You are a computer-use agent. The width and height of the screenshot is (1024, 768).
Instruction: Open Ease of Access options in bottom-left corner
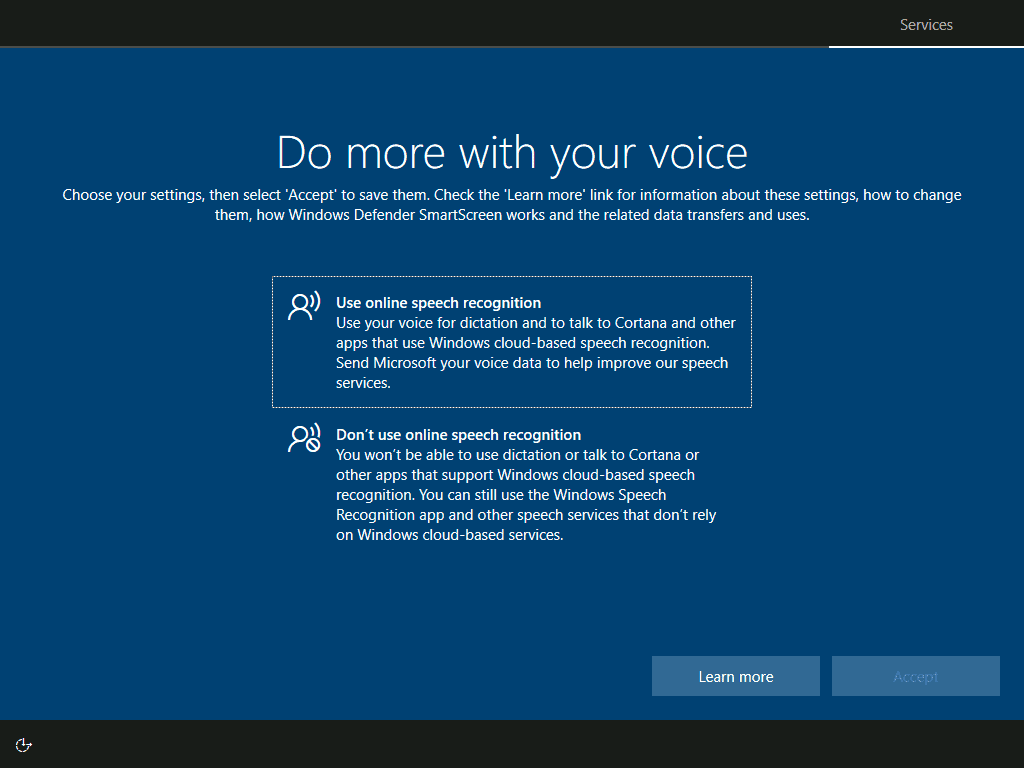tap(22, 744)
